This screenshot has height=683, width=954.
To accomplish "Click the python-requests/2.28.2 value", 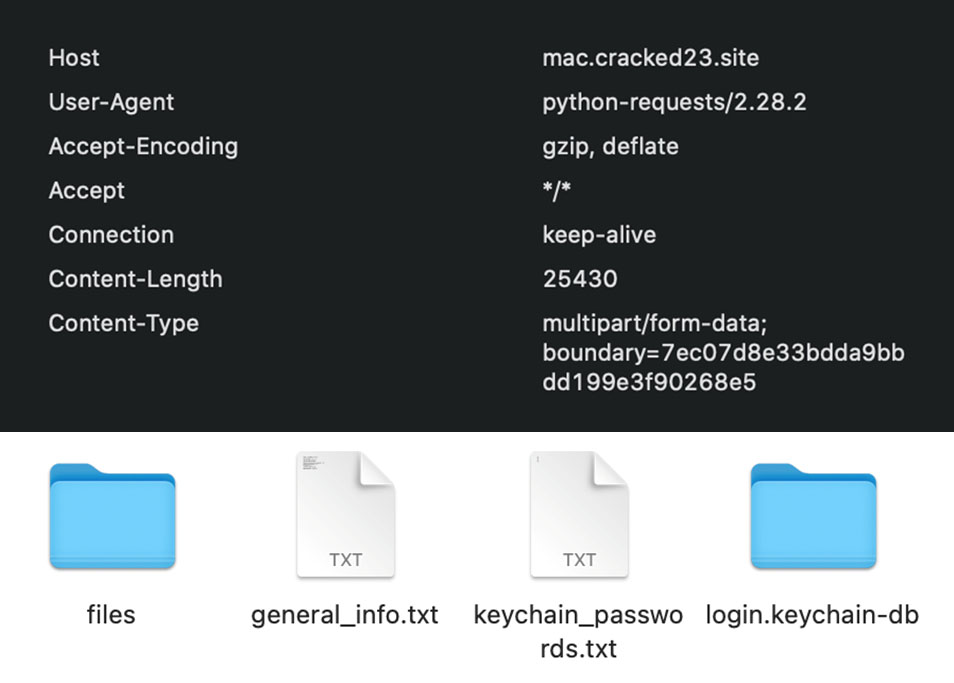I will pyautogui.click(x=674, y=102).
